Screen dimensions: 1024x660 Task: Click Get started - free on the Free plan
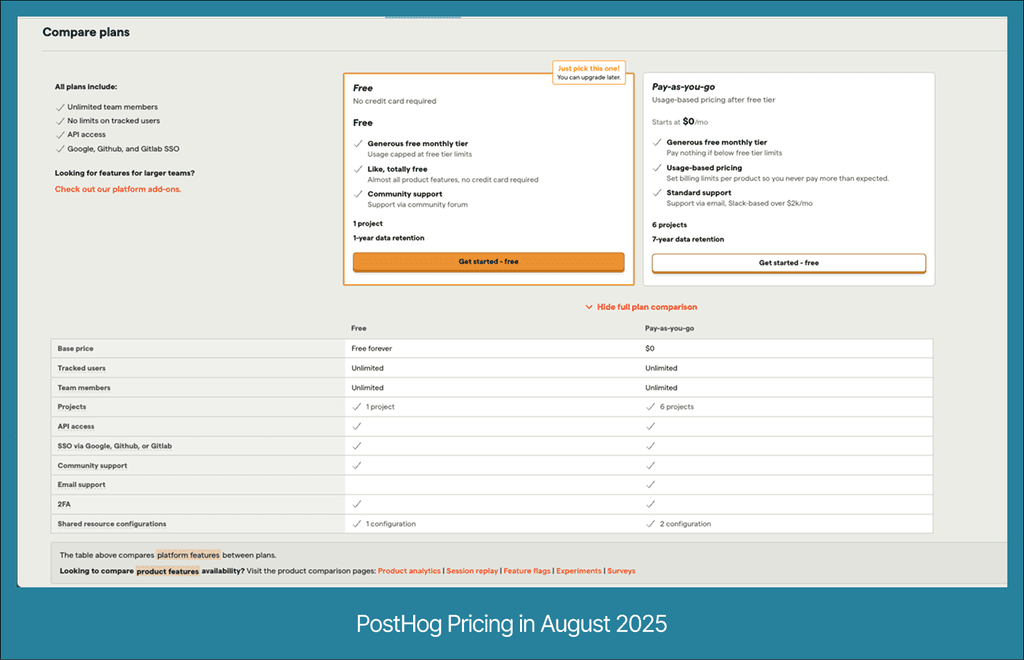point(489,262)
